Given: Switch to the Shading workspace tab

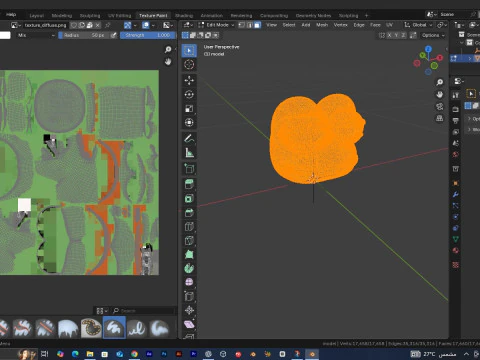Looking at the screenshot, I should pyautogui.click(x=184, y=16).
